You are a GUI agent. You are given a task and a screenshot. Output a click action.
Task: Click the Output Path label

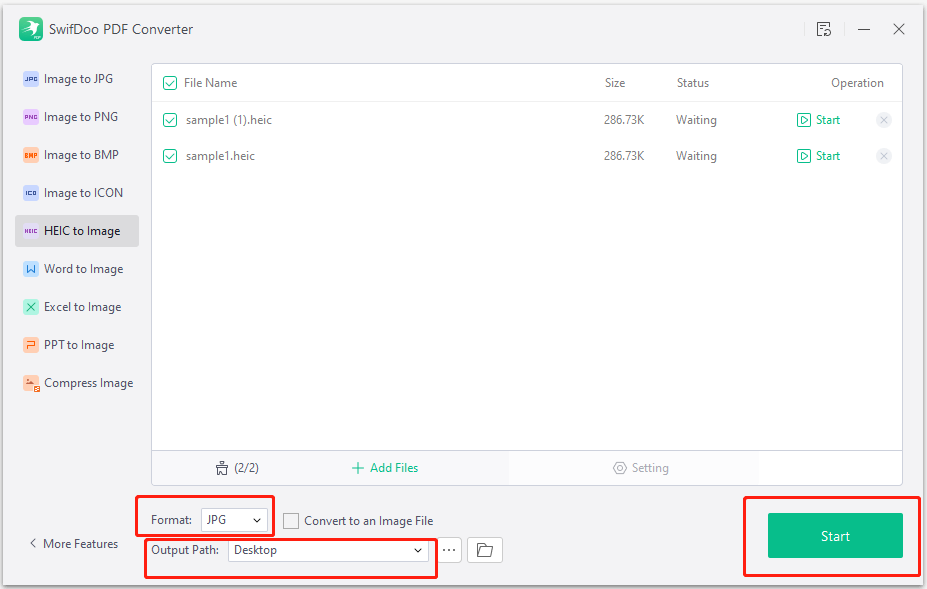coord(184,550)
